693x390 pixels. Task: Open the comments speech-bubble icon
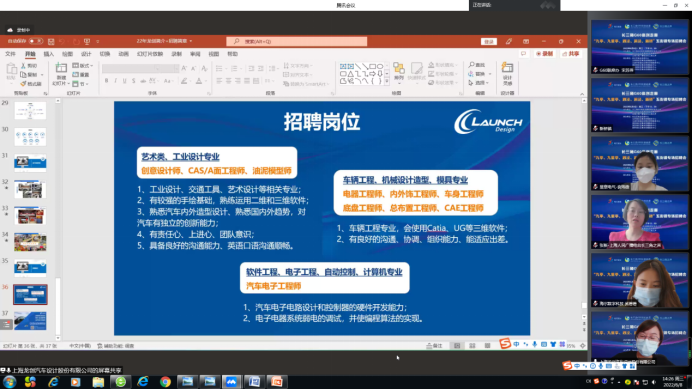(x=523, y=54)
